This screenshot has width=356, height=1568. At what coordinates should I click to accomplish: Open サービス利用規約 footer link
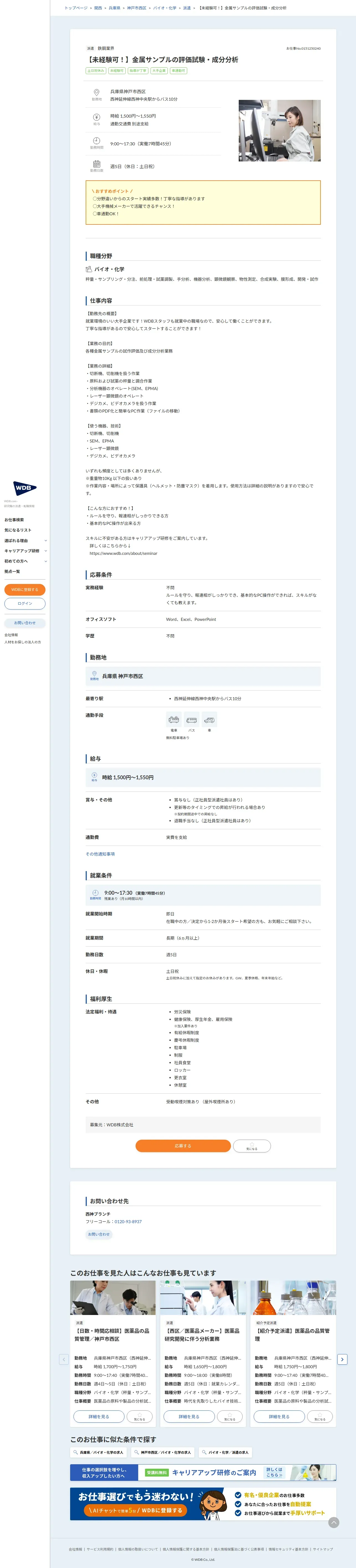100,1549
